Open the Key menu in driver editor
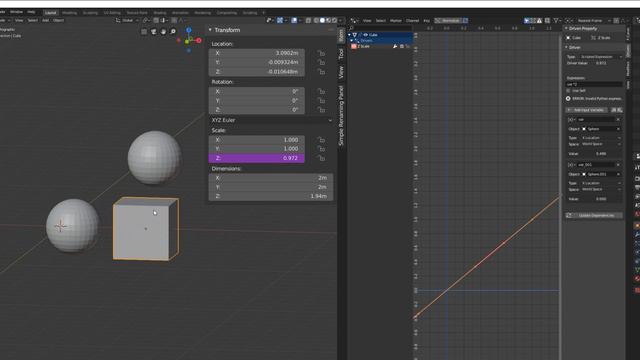This screenshot has width=640, height=360. [x=427, y=20]
